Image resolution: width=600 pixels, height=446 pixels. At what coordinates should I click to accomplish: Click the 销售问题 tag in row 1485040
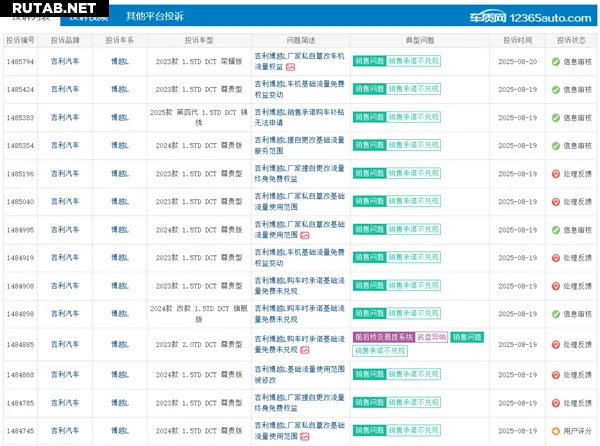coord(369,201)
